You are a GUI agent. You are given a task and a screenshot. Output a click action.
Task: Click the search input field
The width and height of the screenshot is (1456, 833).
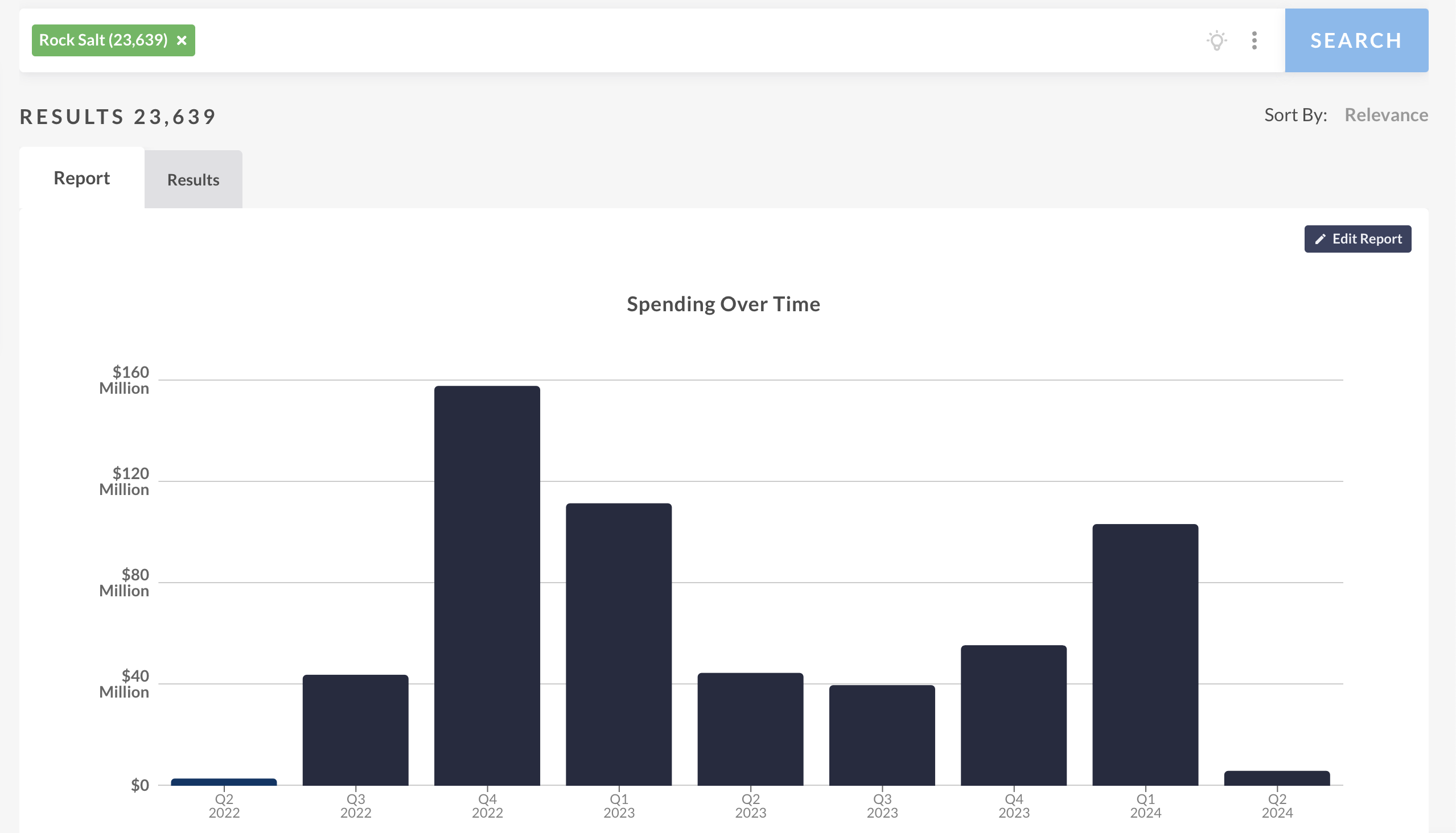point(687,40)
